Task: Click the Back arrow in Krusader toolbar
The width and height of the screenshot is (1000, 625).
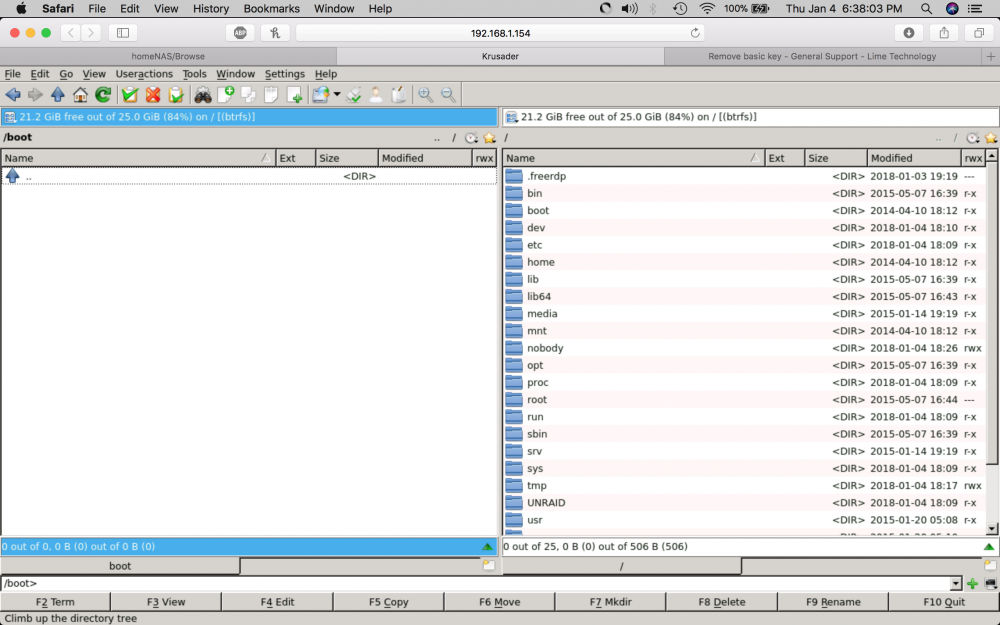Action: point(13,95)
